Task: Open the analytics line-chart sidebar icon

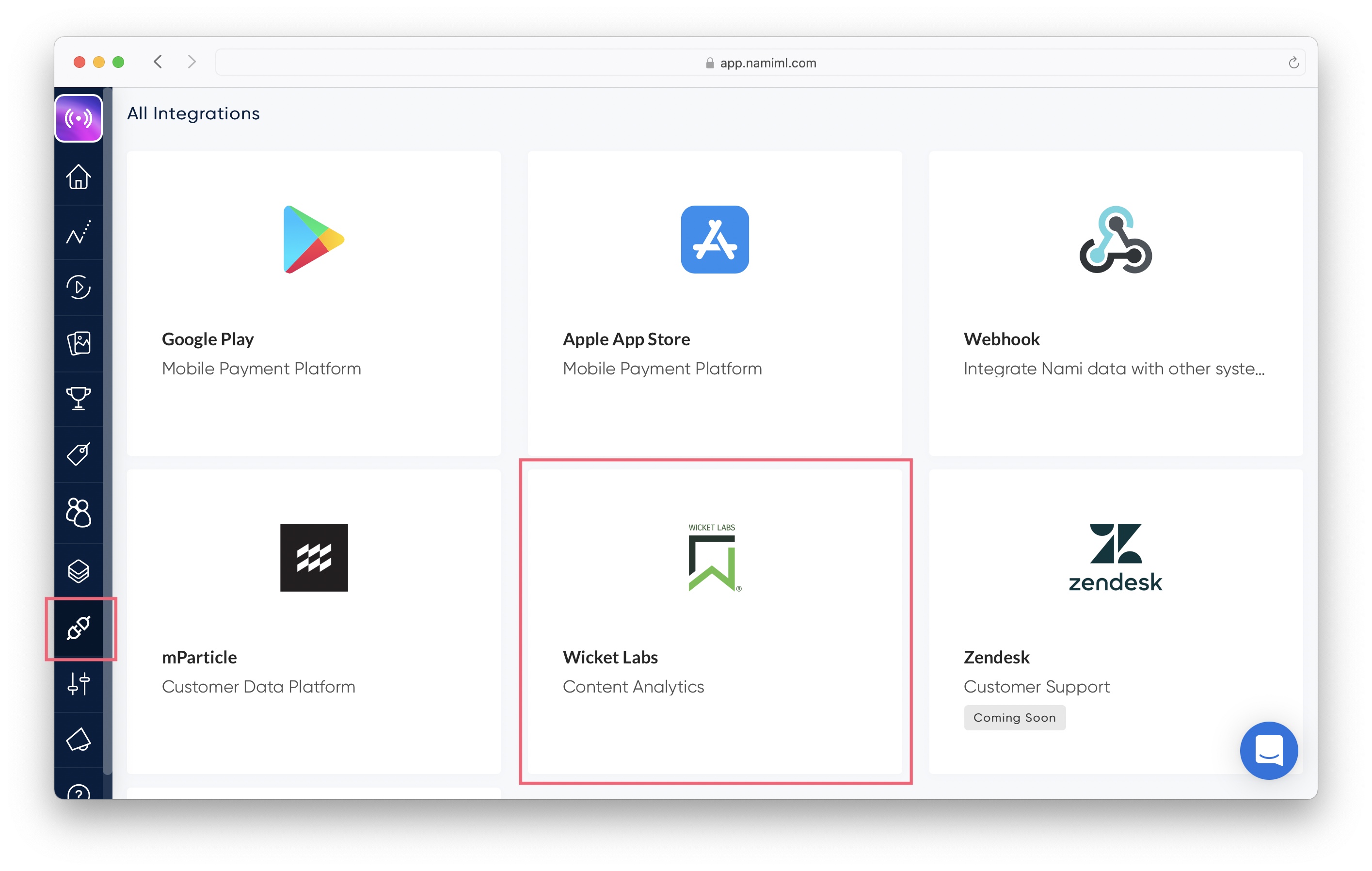Action: (79, 232)
